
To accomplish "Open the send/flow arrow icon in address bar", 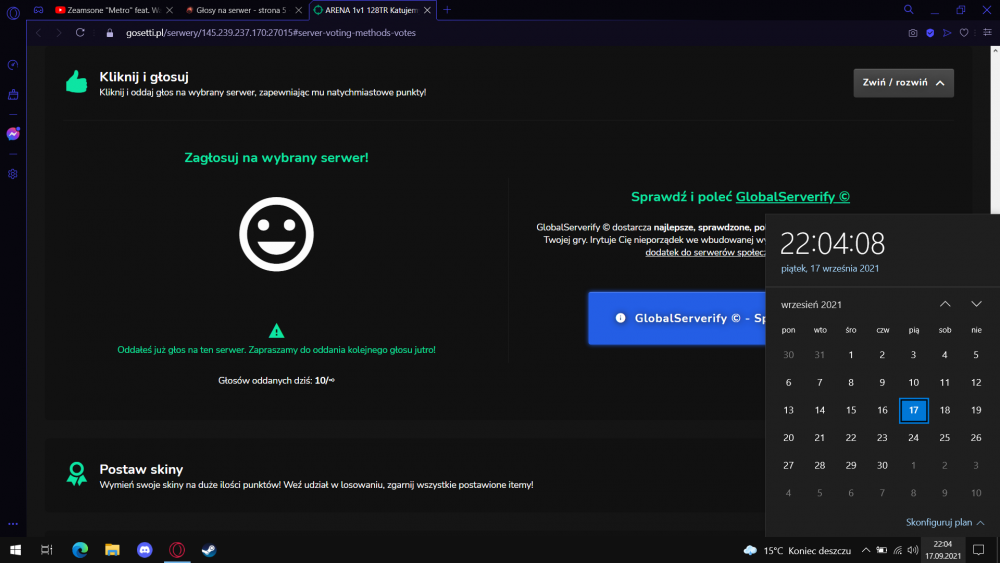I will tap(947, 33).
